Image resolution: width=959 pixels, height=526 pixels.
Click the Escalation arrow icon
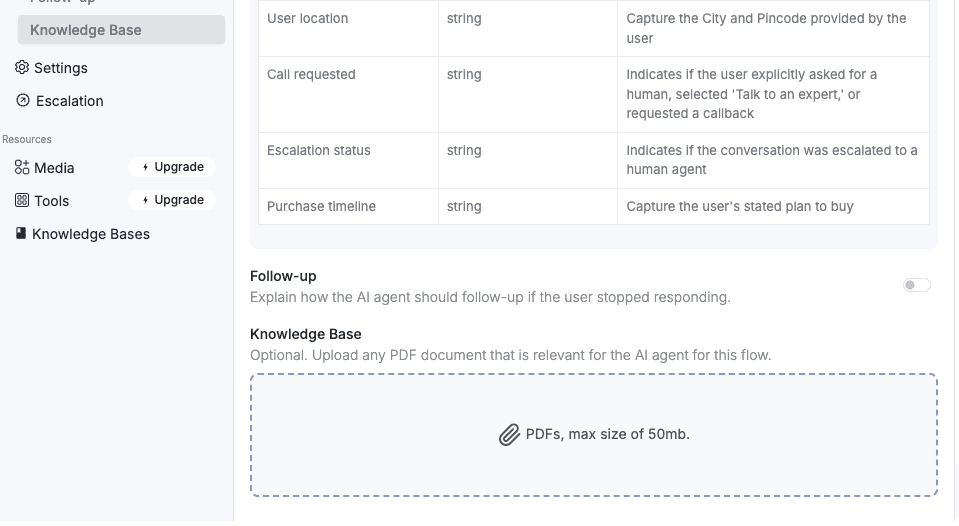click(23, 101)
